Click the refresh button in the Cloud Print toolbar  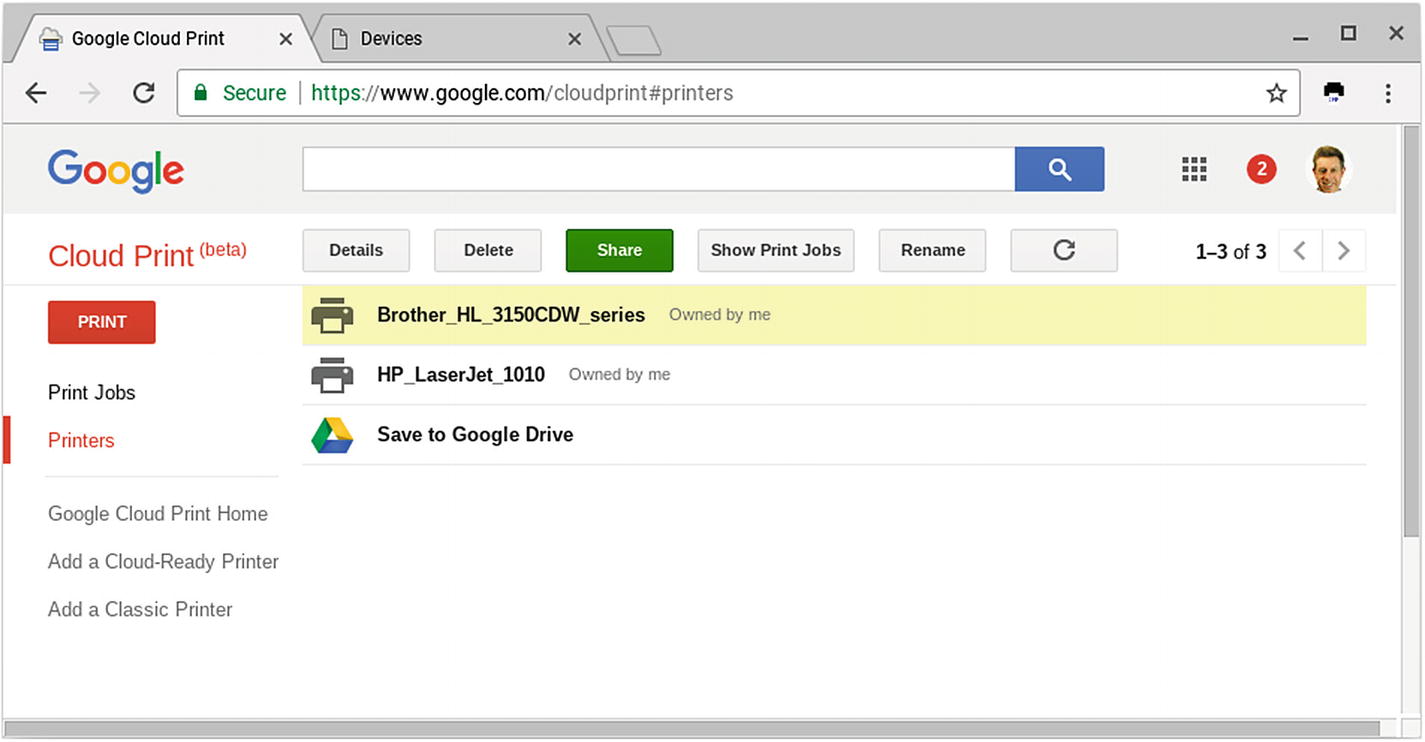click(x=1064, y=250)
